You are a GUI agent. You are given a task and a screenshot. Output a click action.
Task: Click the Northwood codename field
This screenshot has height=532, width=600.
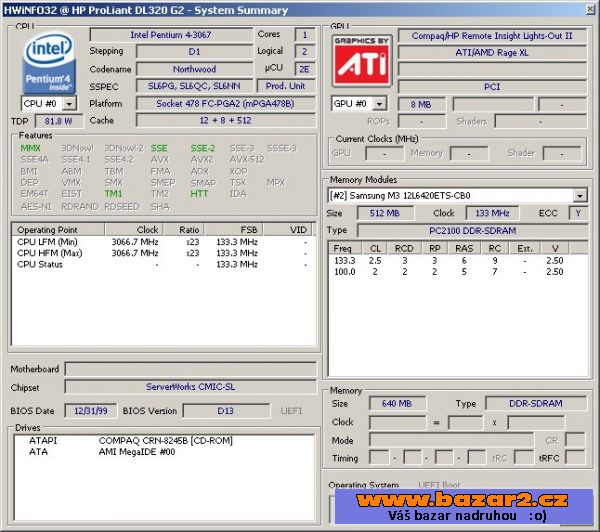tap(194, 69)
